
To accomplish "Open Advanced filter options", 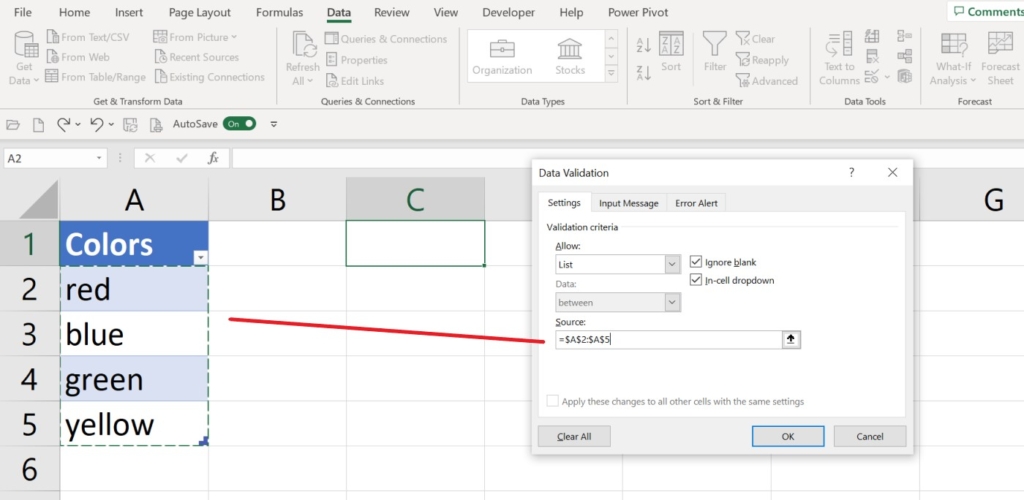I will 767,81.
